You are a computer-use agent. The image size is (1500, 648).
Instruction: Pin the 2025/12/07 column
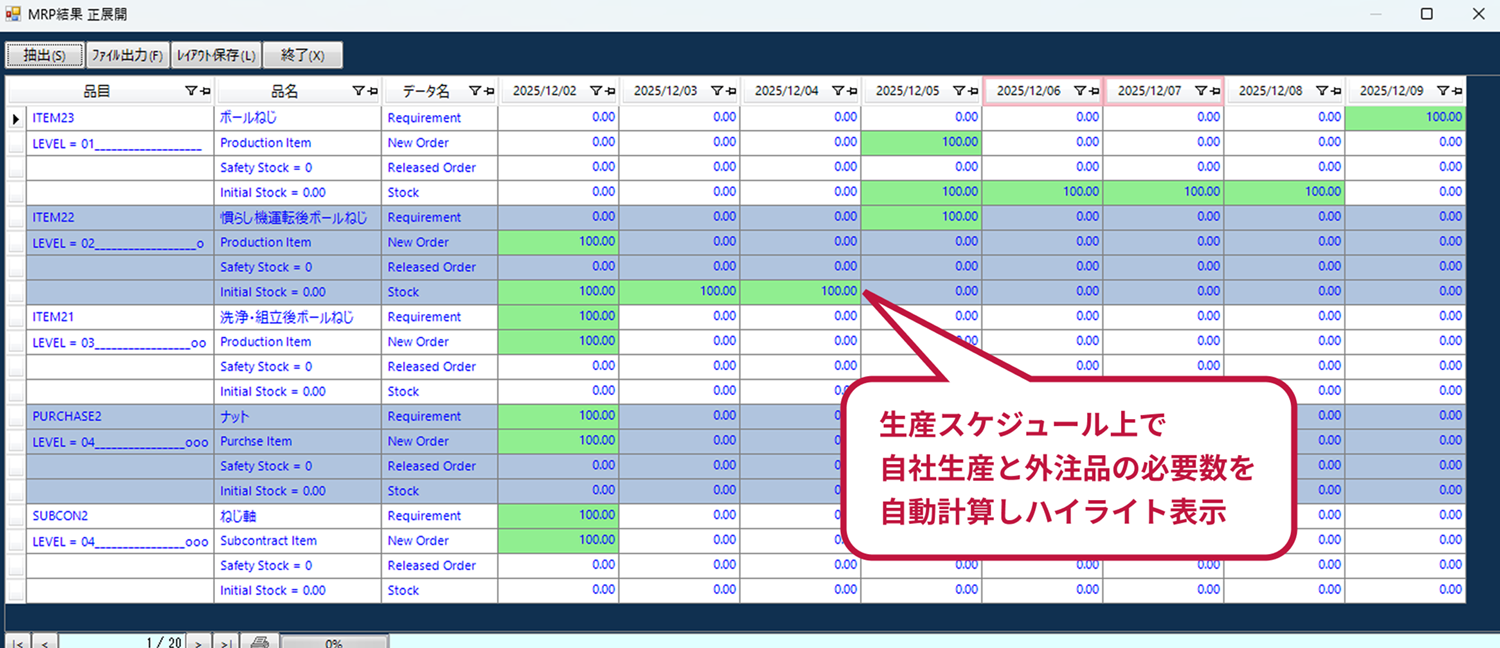(1215, 91)
